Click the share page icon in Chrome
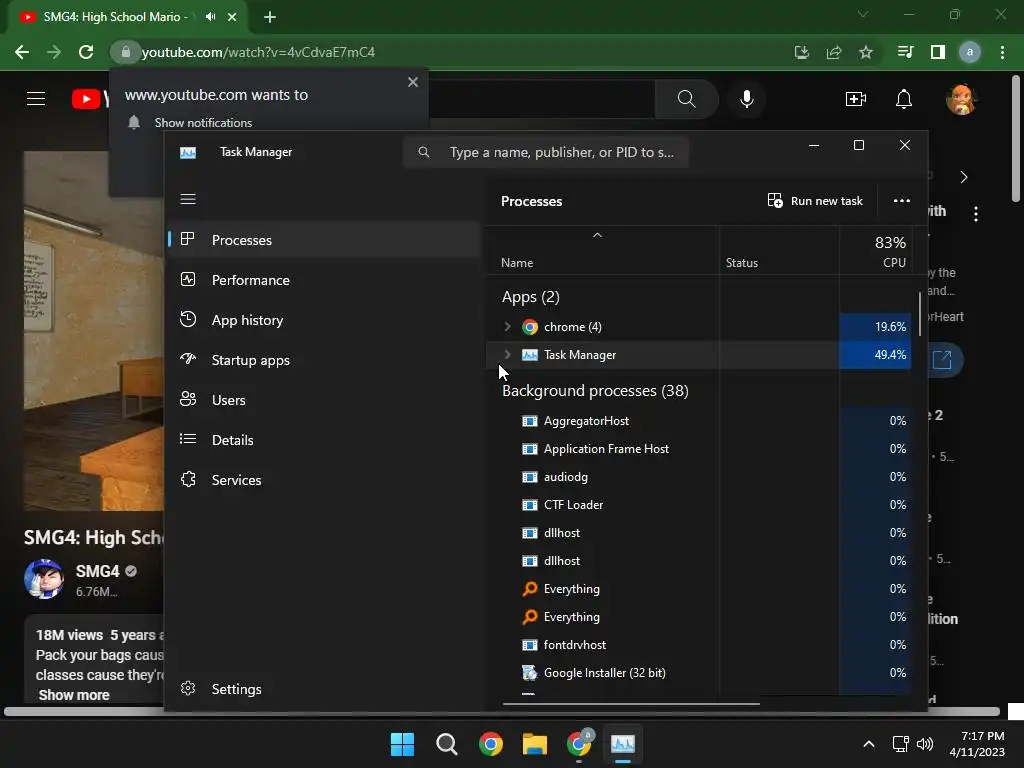This screenshot has height=768, width=1024. tap(833, 52)
